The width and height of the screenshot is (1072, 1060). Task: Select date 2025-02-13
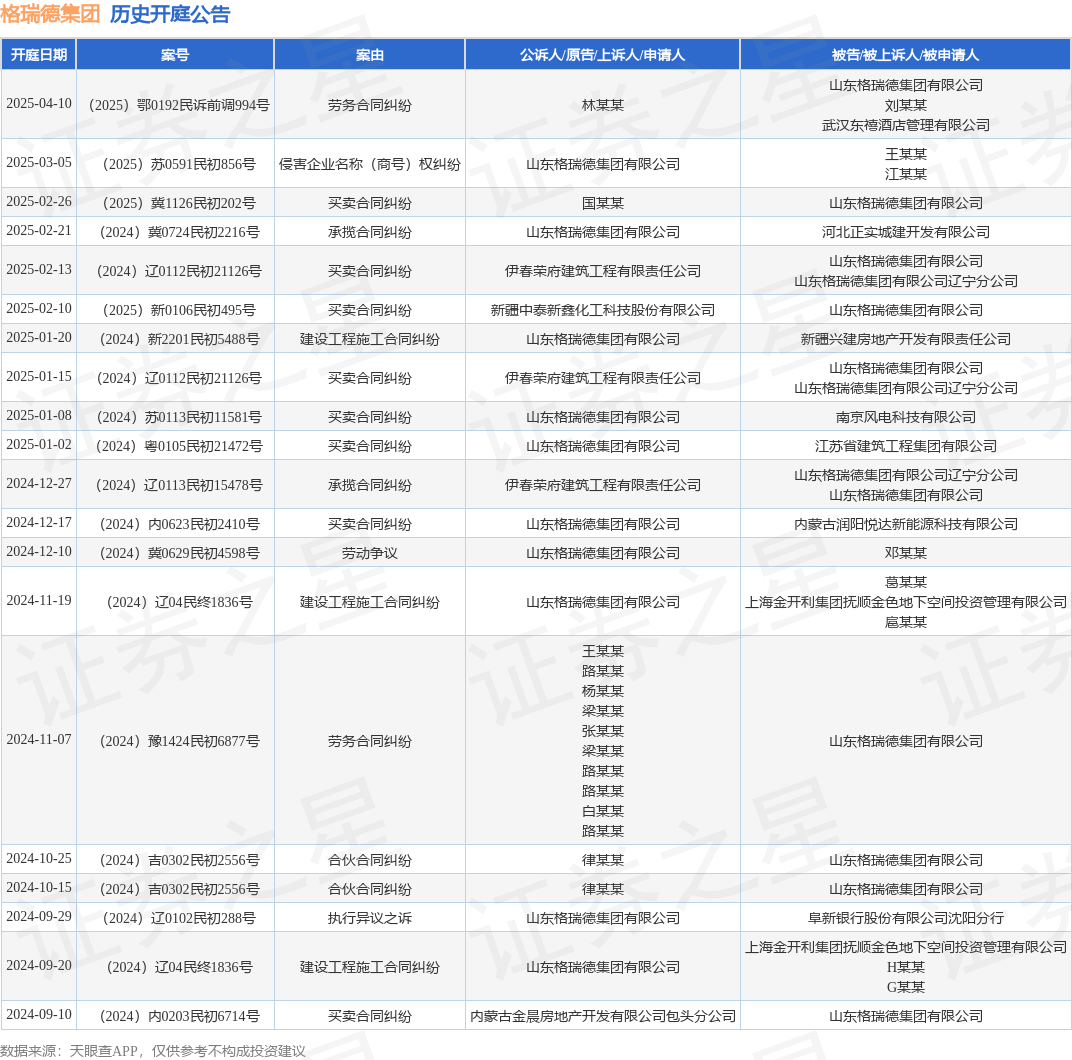click(x=39, y=269)
